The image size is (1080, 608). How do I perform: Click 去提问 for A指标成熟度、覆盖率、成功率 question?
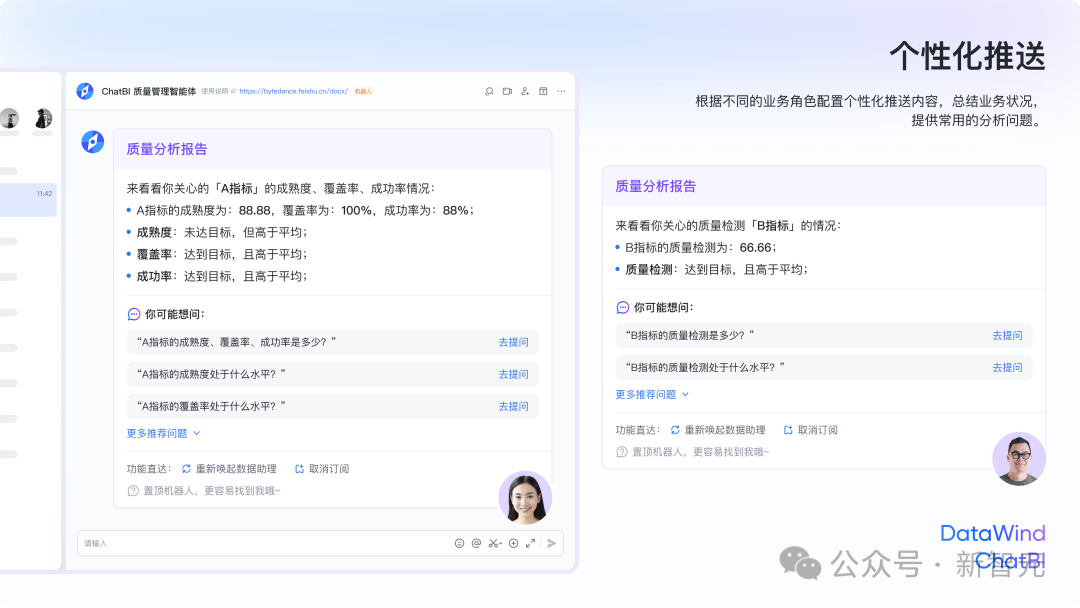513,342
